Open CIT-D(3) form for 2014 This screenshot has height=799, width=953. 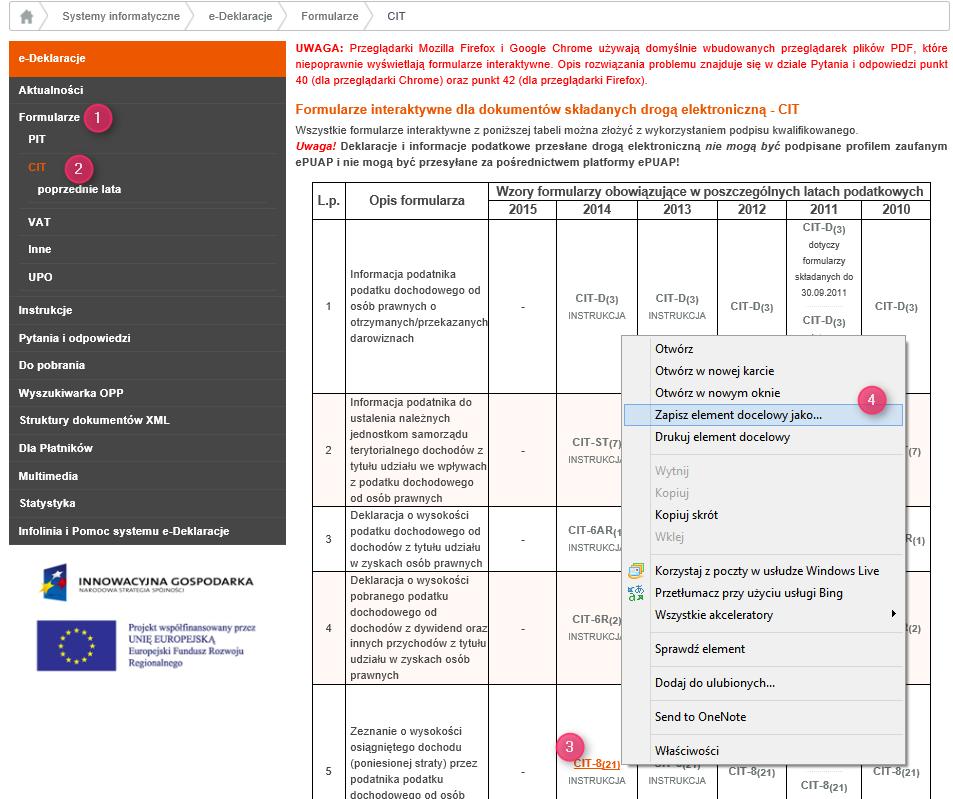tap(597, 299)
